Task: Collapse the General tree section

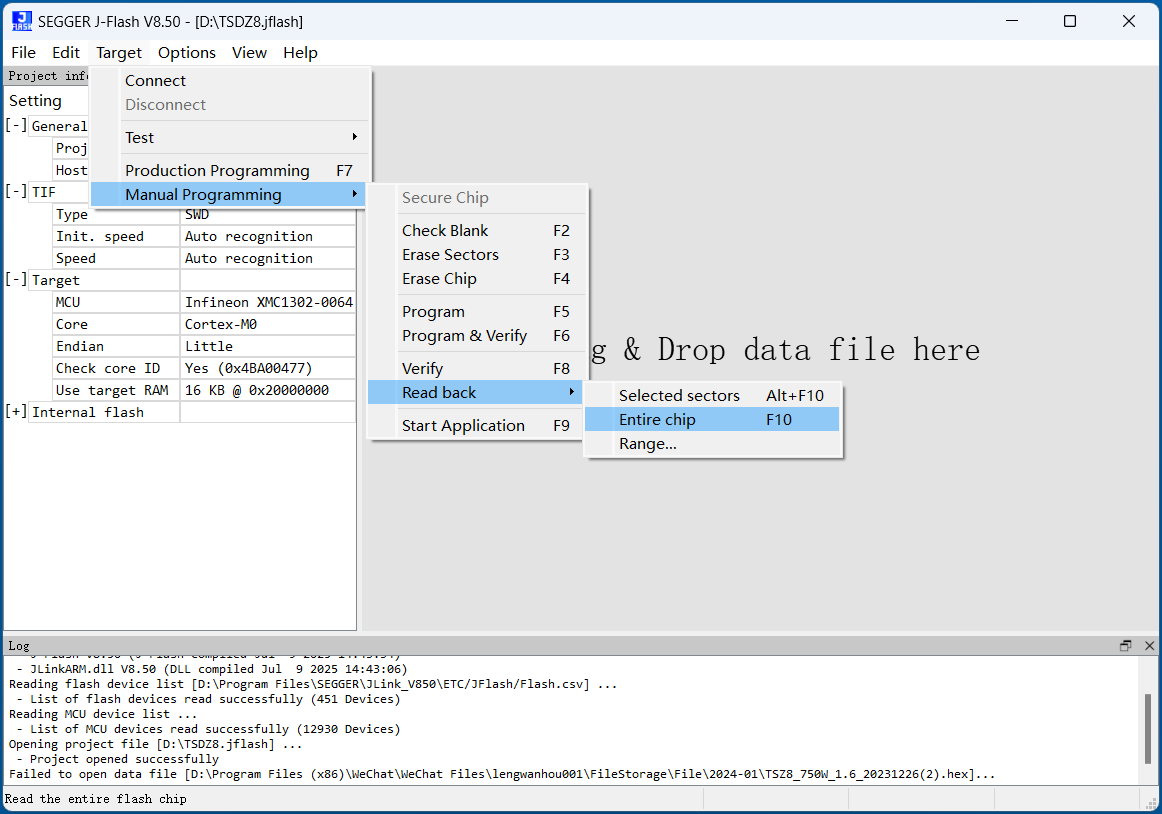Action: pyautogui.click(x=16, y=125)
